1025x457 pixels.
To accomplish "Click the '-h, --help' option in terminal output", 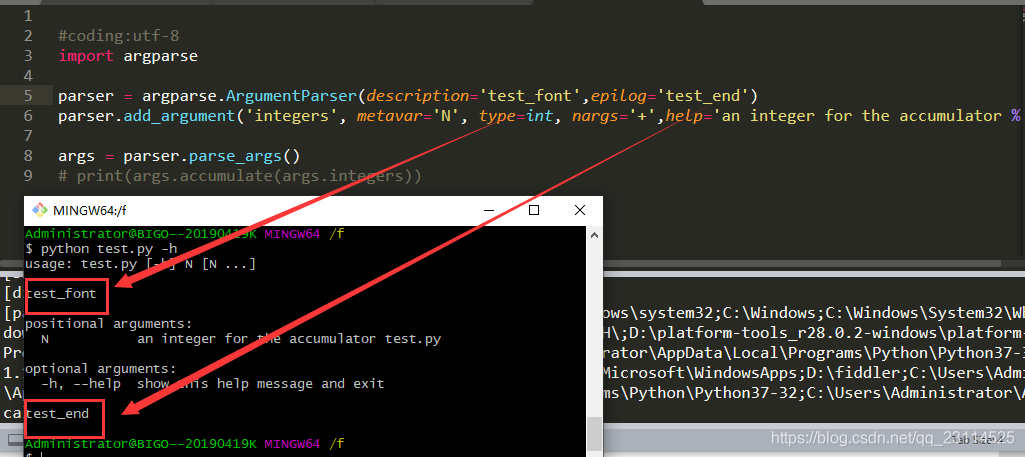I will point(80,384).
